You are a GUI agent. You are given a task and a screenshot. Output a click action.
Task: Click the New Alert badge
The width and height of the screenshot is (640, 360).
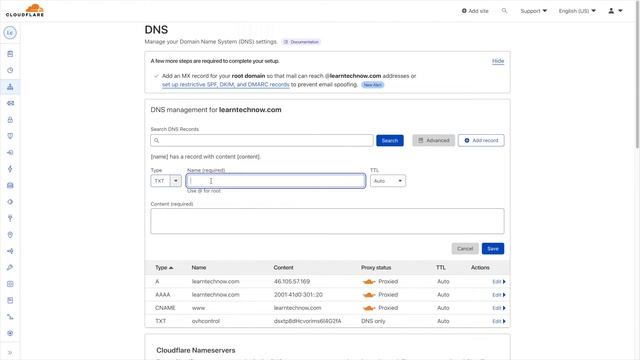pyautogui.click(x=372, y=85)
